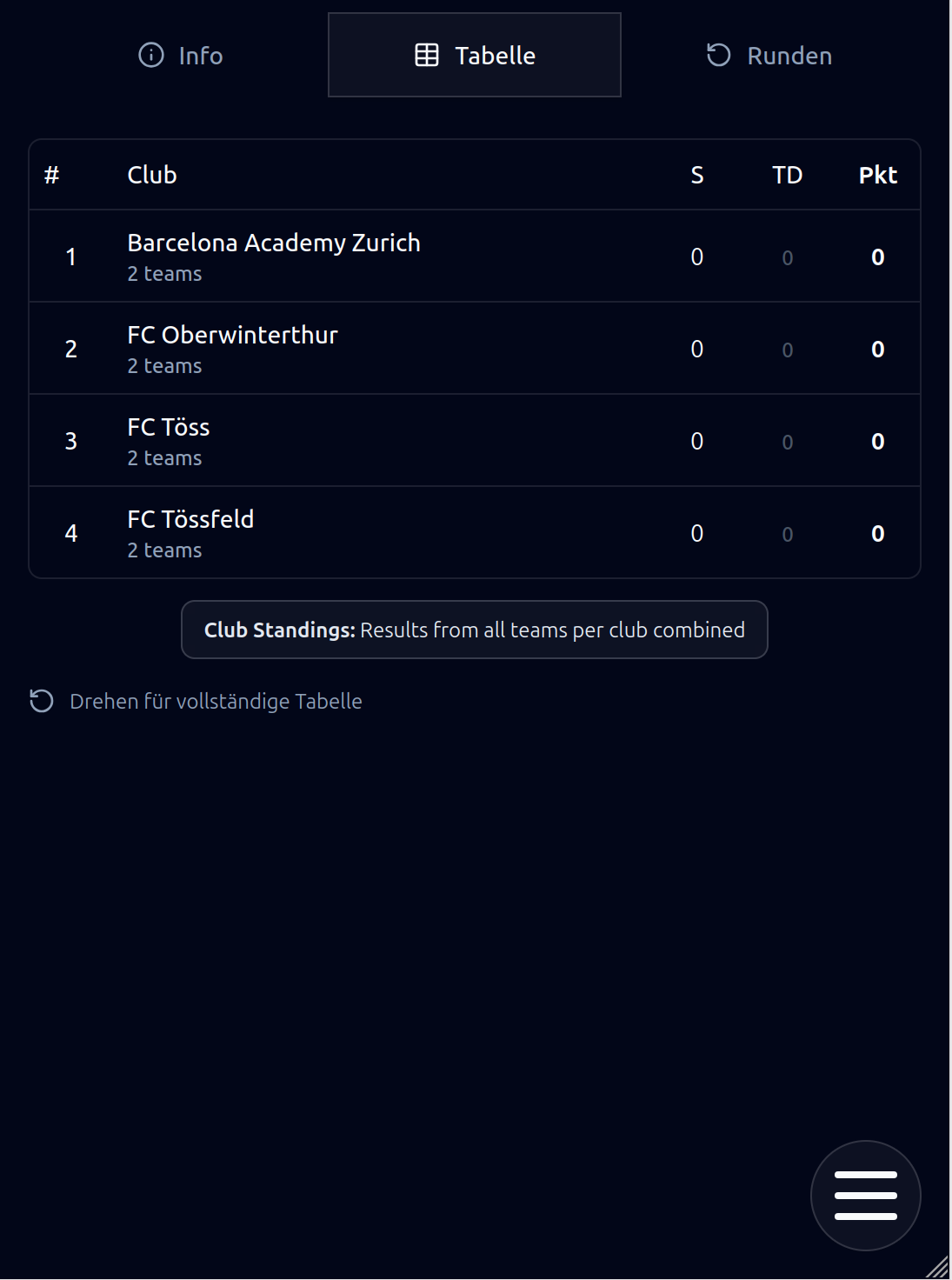Click the Info circle icon
The image size is (952, 1280).
click(151, 56)
